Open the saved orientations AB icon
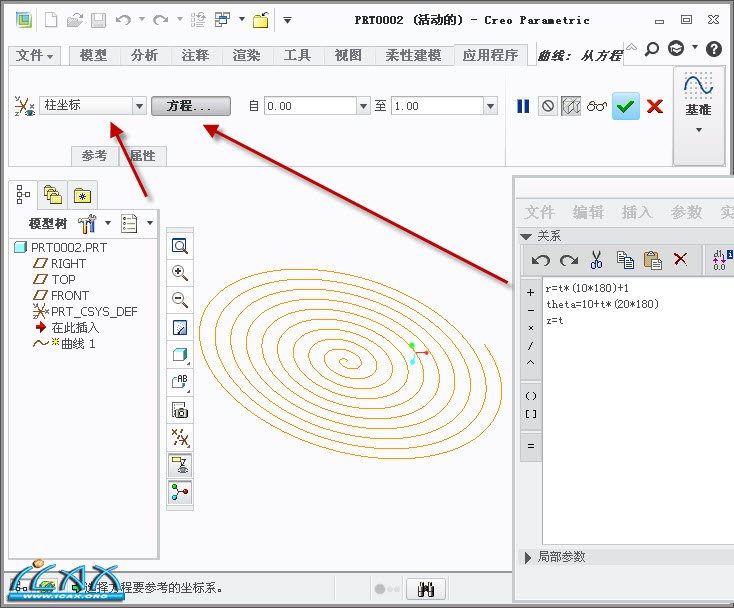This screenshot has width=734, height=608. (180, 382)
